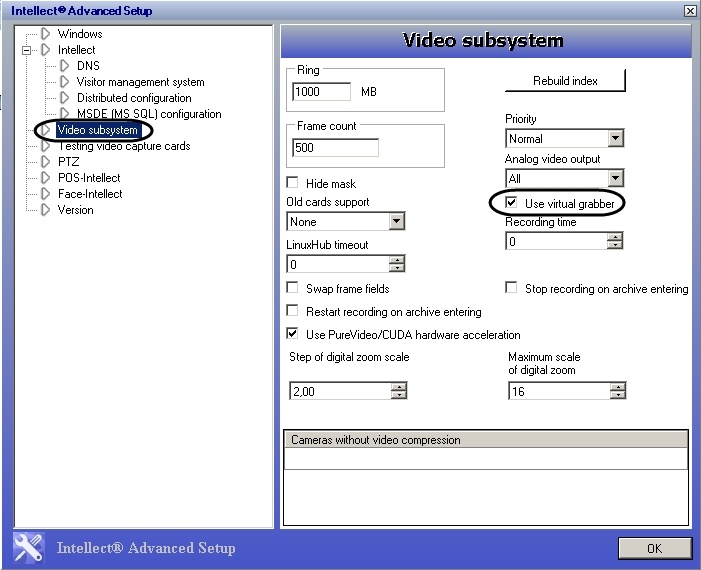Click the Step of digital zoom scale field
The image size is (701, 570).
tap(340, 391)
